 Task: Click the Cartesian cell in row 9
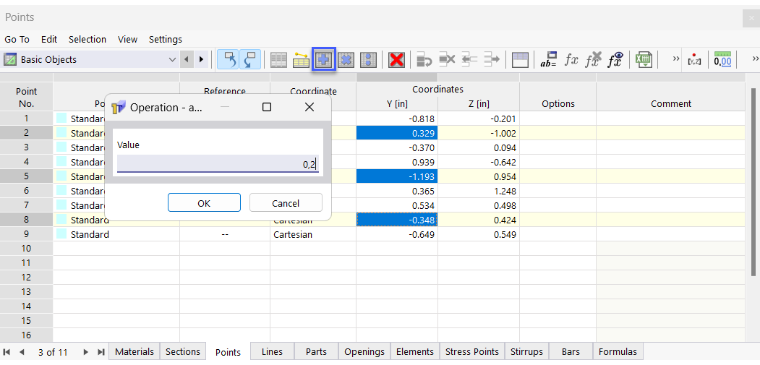click(x=314, y=235)
